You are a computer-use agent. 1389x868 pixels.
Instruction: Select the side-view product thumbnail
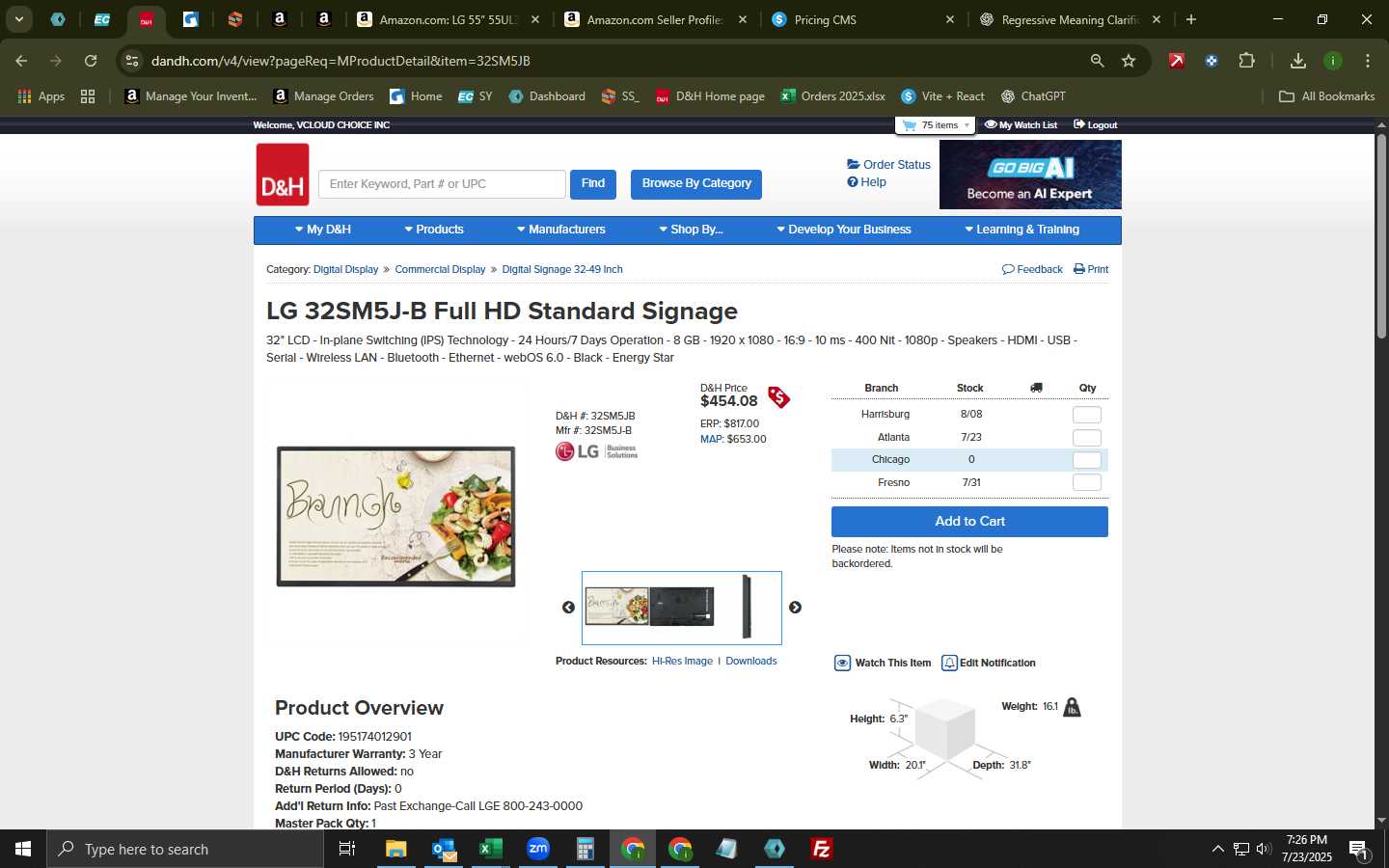[747, 607]
